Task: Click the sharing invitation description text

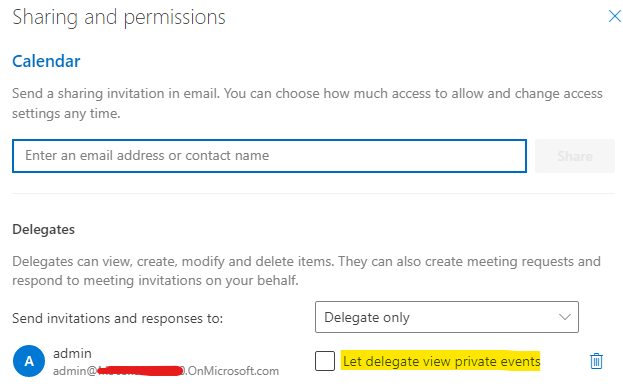Action: click(x=307, y=103)
